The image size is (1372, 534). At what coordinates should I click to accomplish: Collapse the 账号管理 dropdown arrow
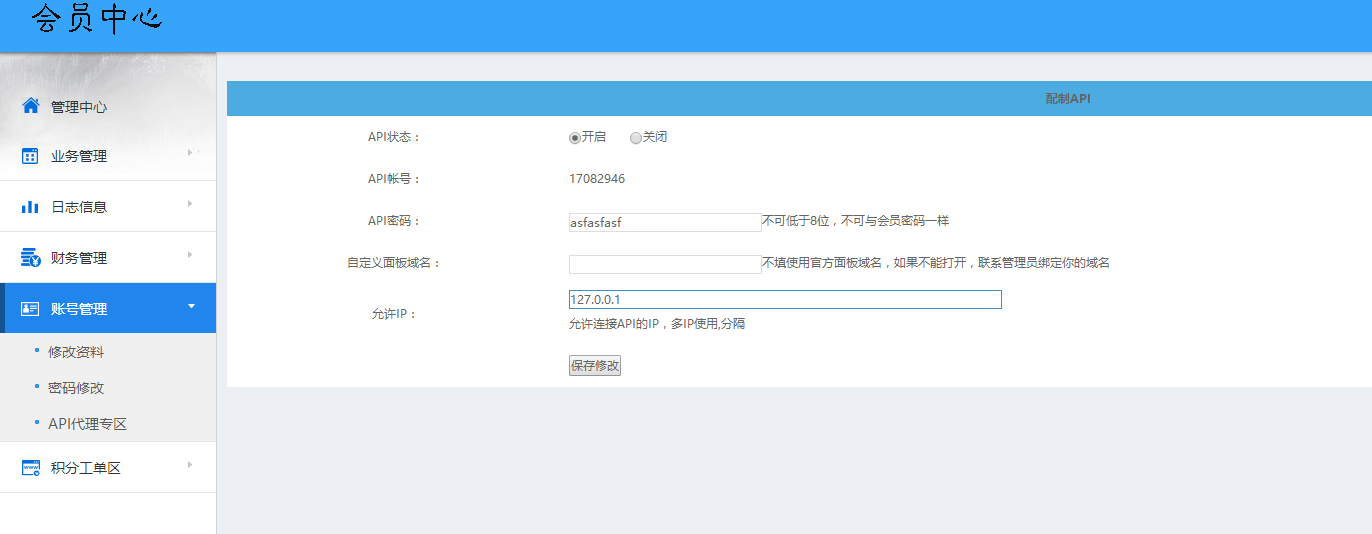[191, 306]
